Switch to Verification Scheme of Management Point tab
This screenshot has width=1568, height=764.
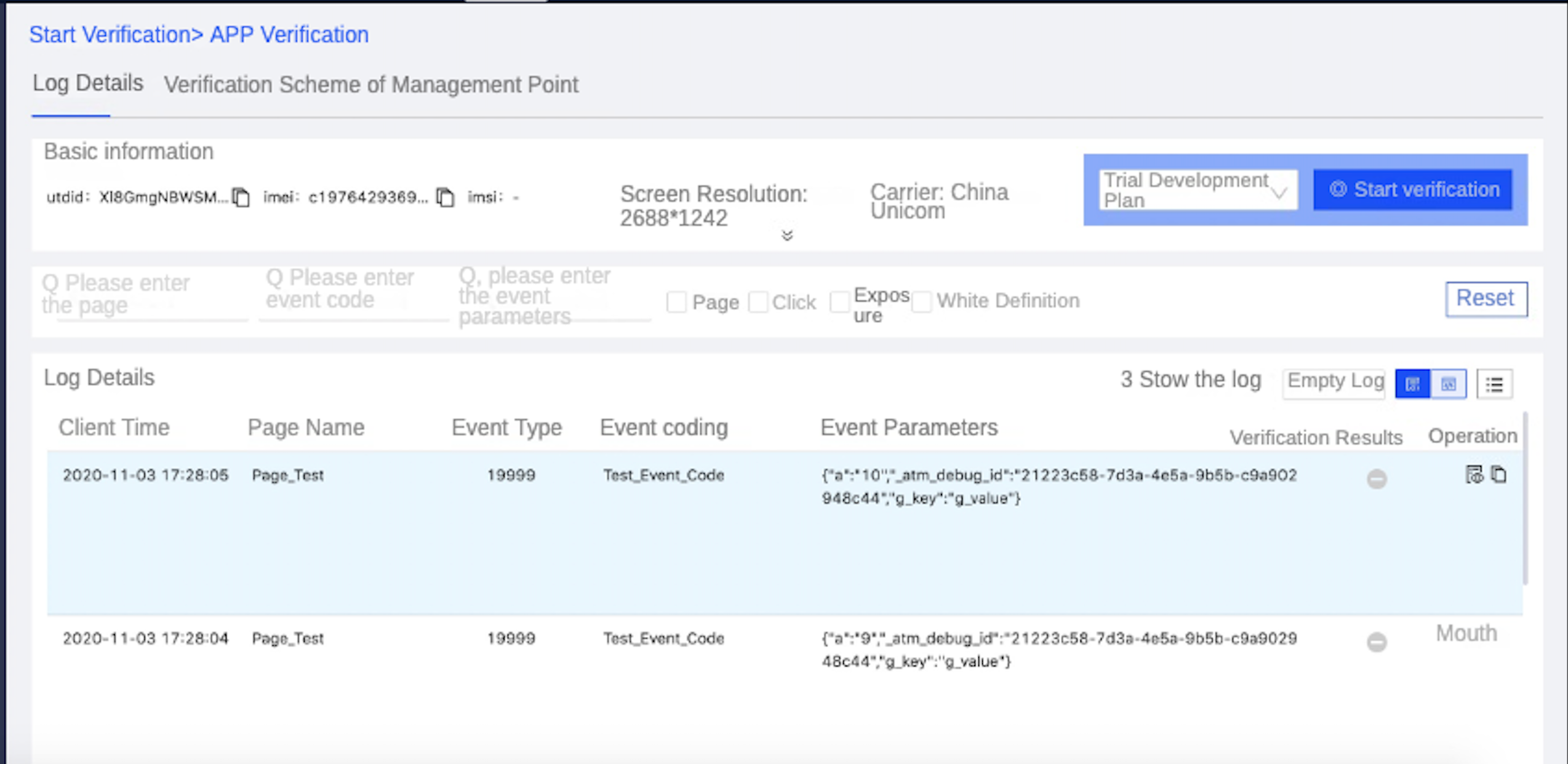[x=371, y=85]
